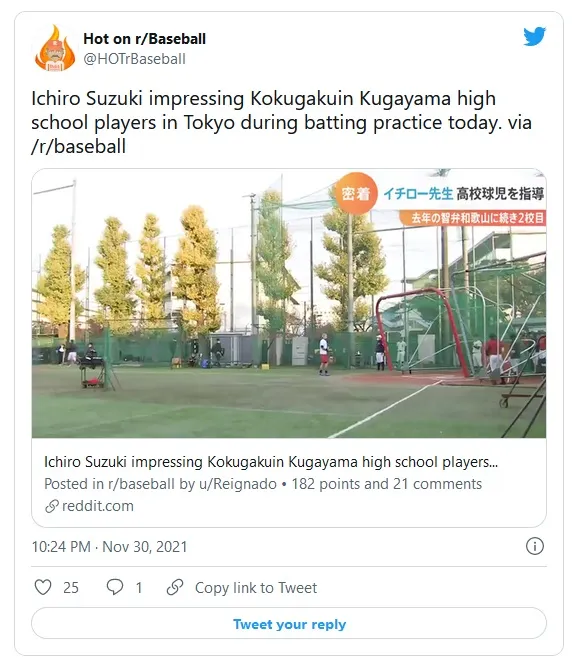Open the Hot on r/Baseball display name
579x668 pixels.
point(144,39)
